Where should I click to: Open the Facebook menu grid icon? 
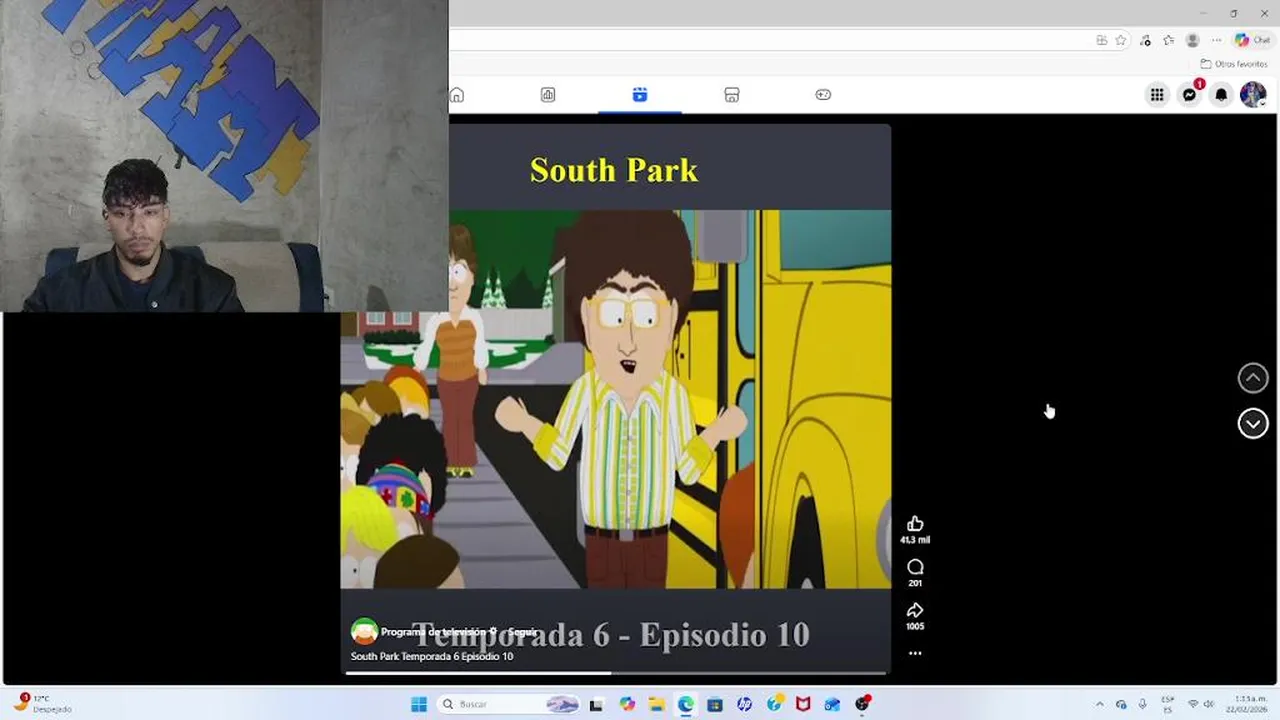point(1157,95)
